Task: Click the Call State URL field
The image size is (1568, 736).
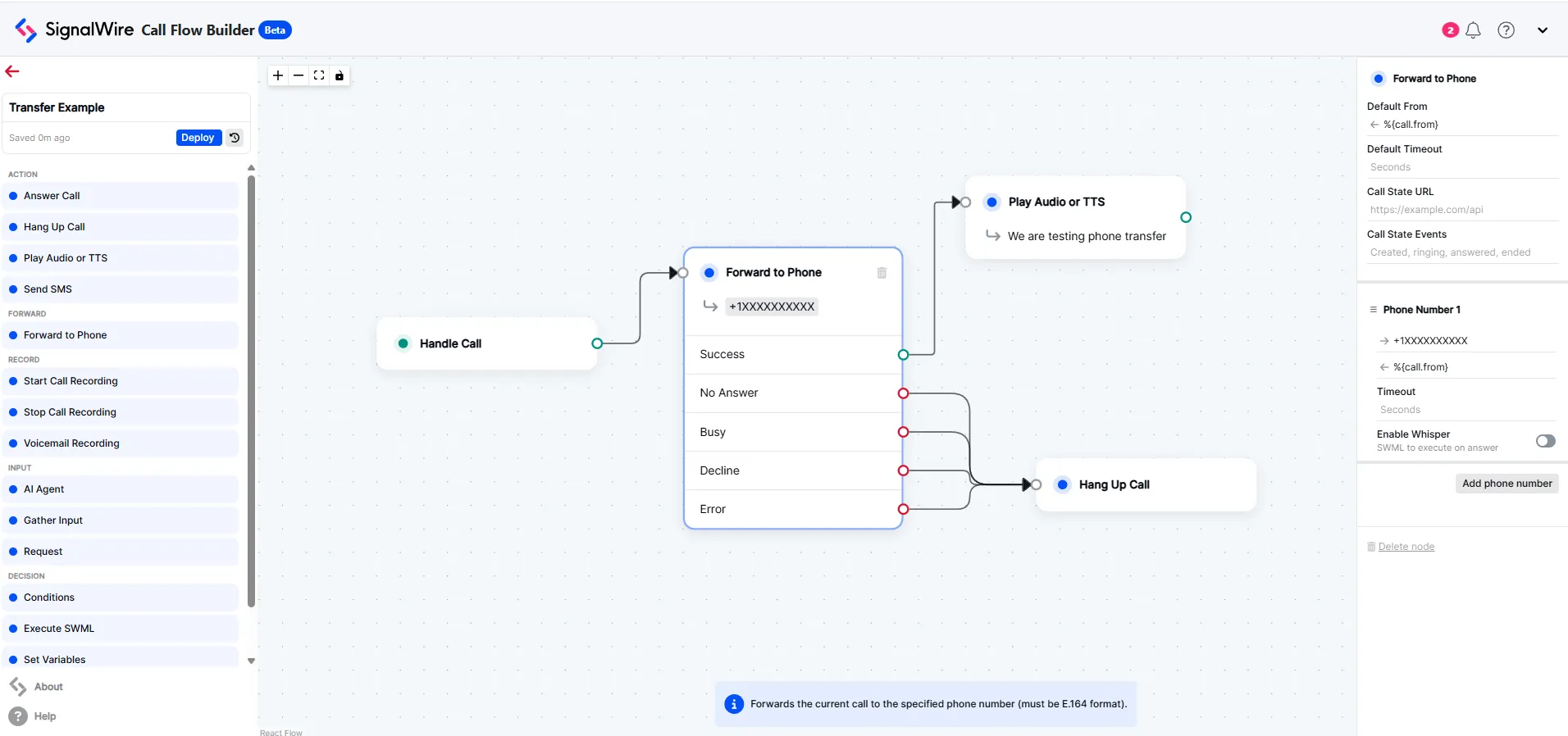Action: [x=1461, y=210]
